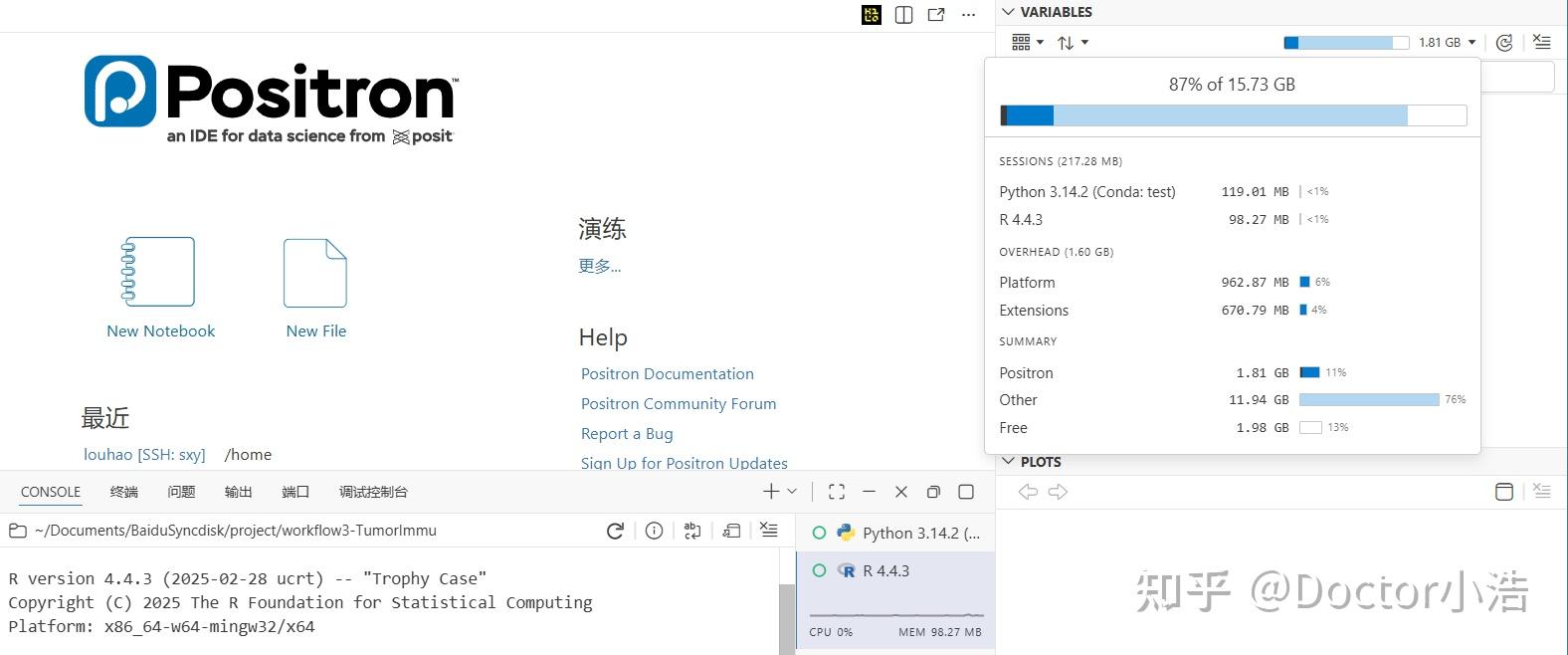Restart the R console session
The height and width of the screenshot is (655, 1568).
616,531
